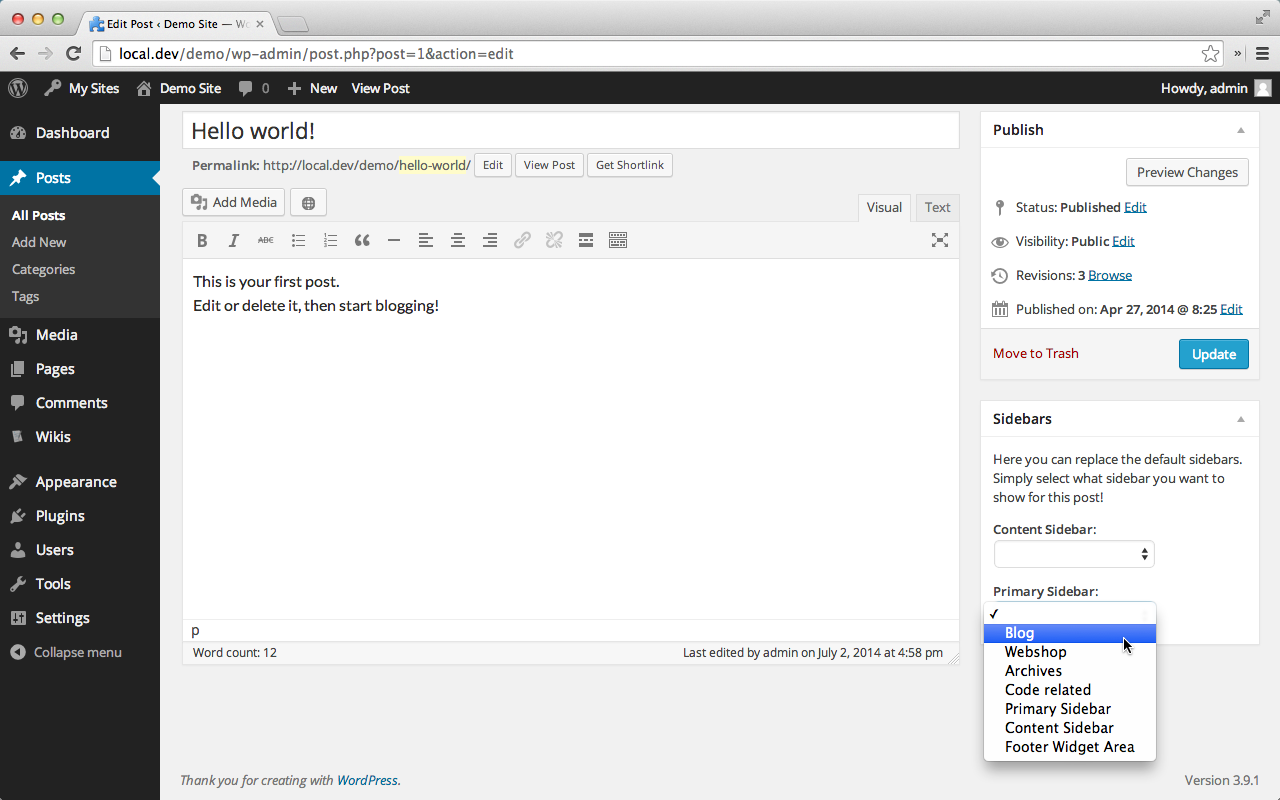The image size is (1280, 800).
Task: Select Footer Widget Area option
Action: pos(1070,747)
